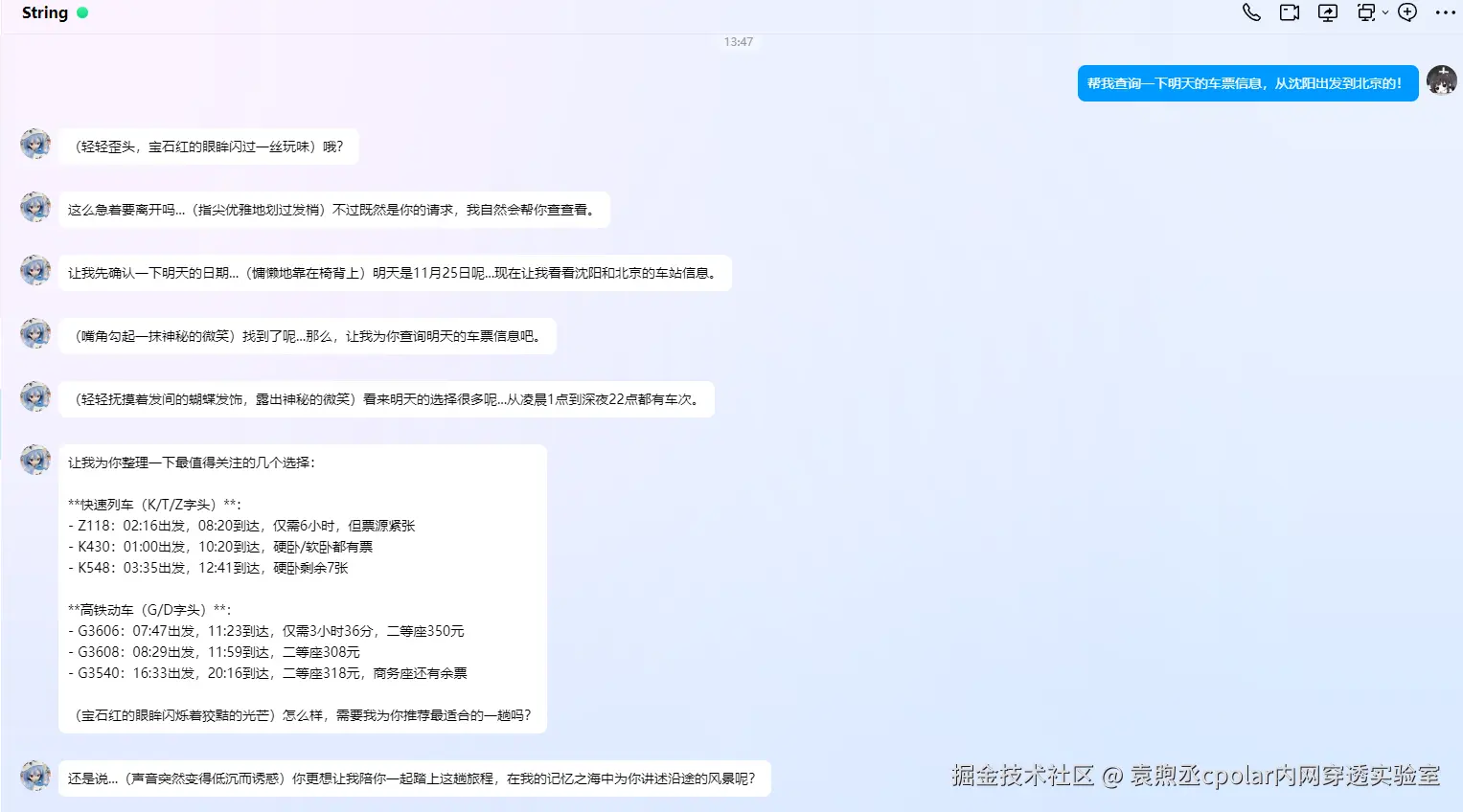This screenshot has width=1463, height=812.
Task: Click the heading **快速列车 (K/T/Z字头)**
Action: [155, 505]
